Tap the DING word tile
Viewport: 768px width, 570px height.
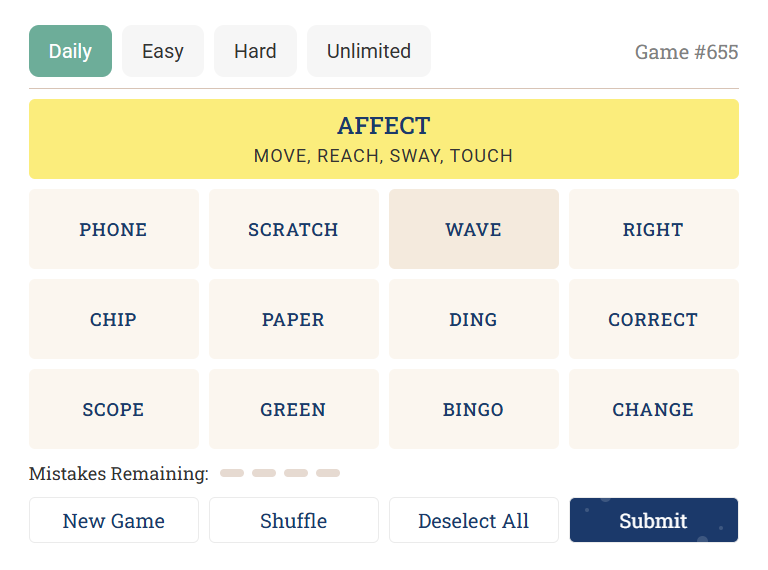(474, 319)
